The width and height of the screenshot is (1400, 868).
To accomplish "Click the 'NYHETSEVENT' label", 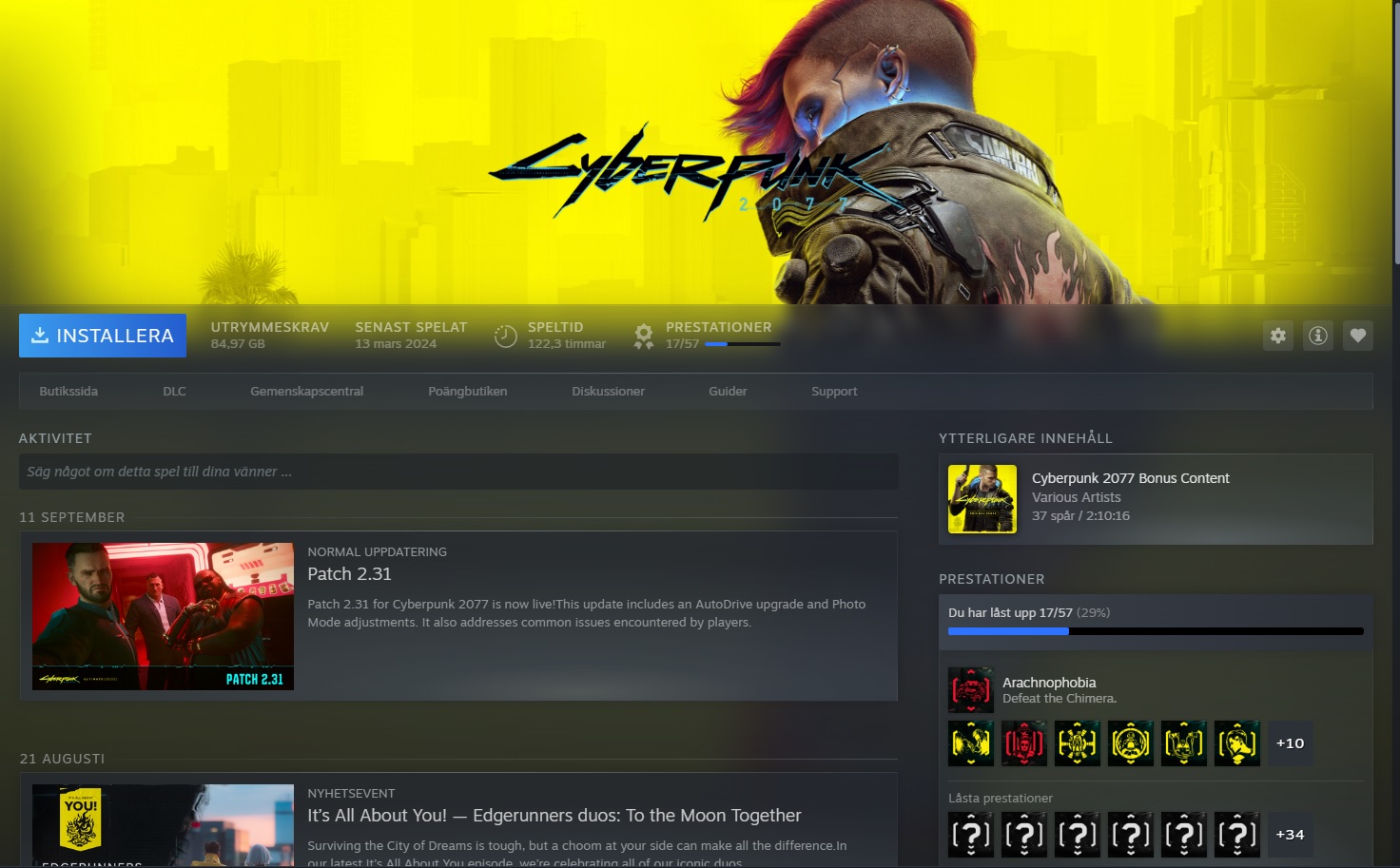I will pyautogui.click(x=351, y=794).
